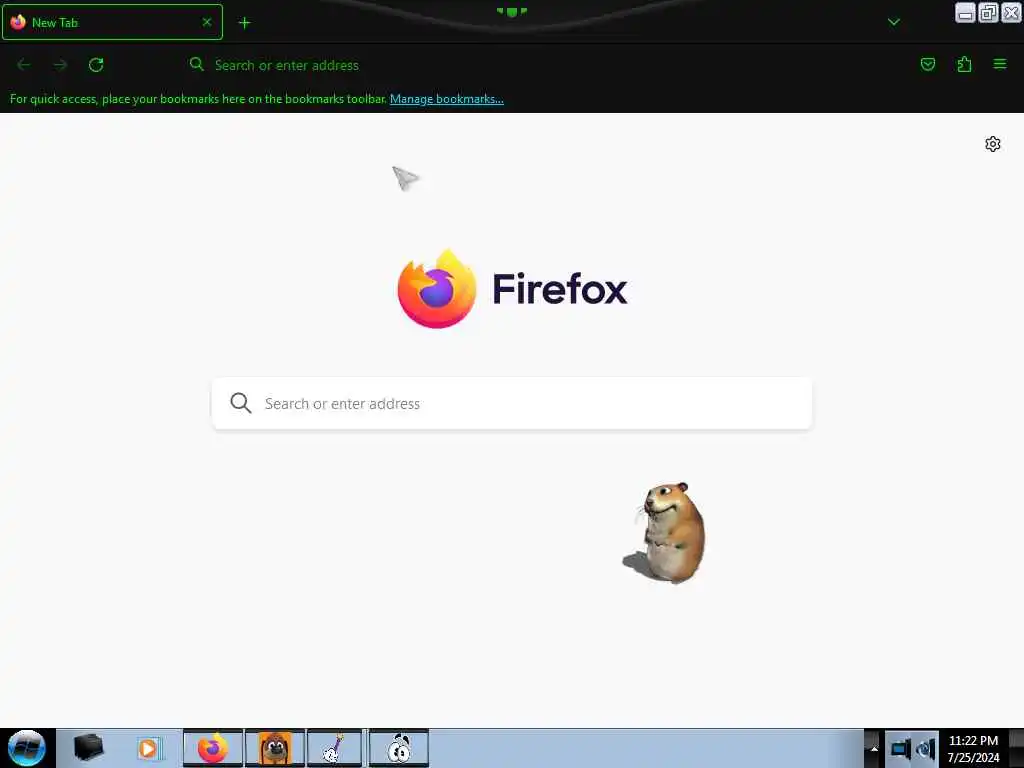Open the Windows Start orb
This screenshot has height=768, width=1024.
coord(27,748)
